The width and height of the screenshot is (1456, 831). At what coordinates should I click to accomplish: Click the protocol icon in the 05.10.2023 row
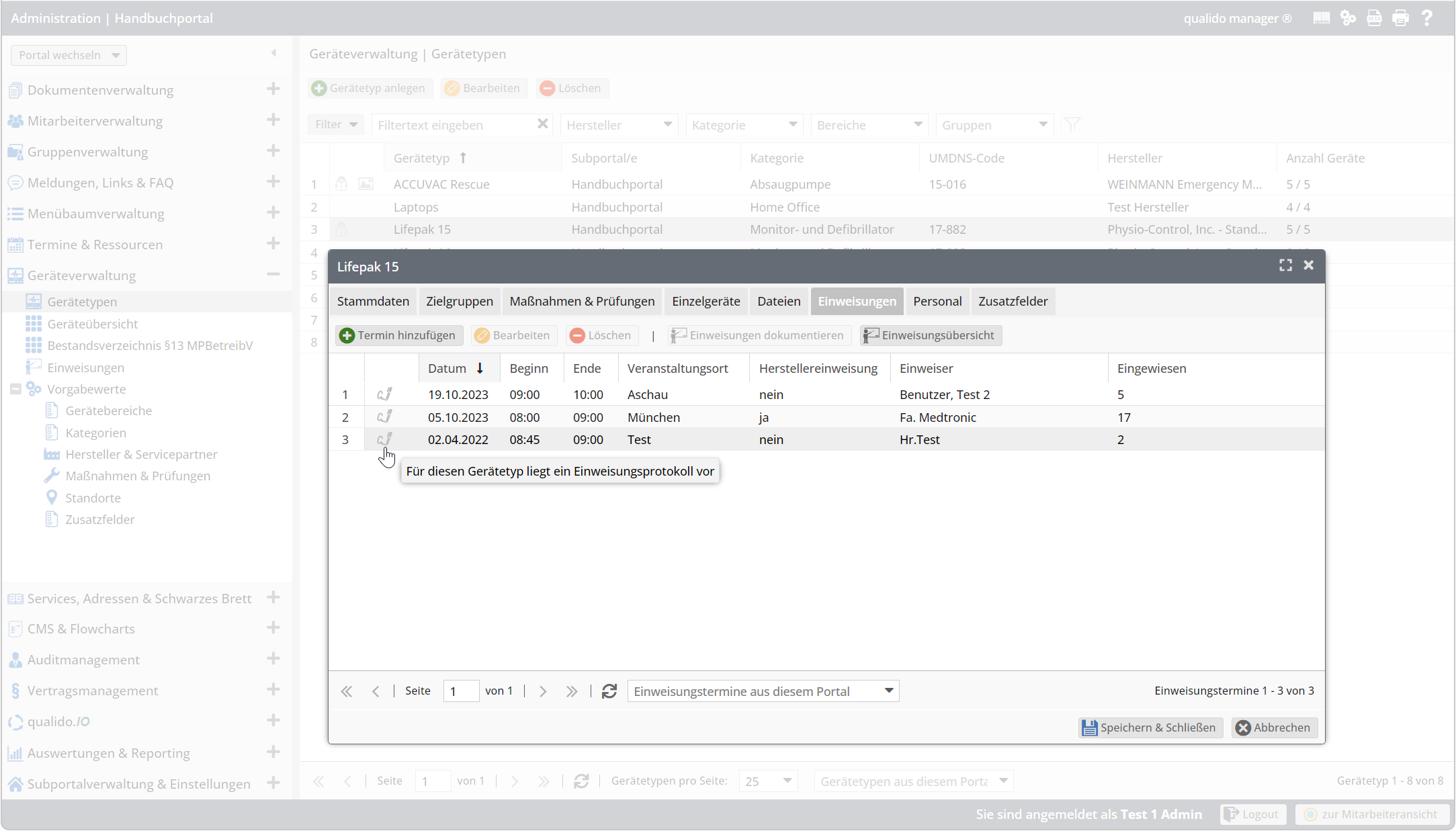tap(384, 417)
